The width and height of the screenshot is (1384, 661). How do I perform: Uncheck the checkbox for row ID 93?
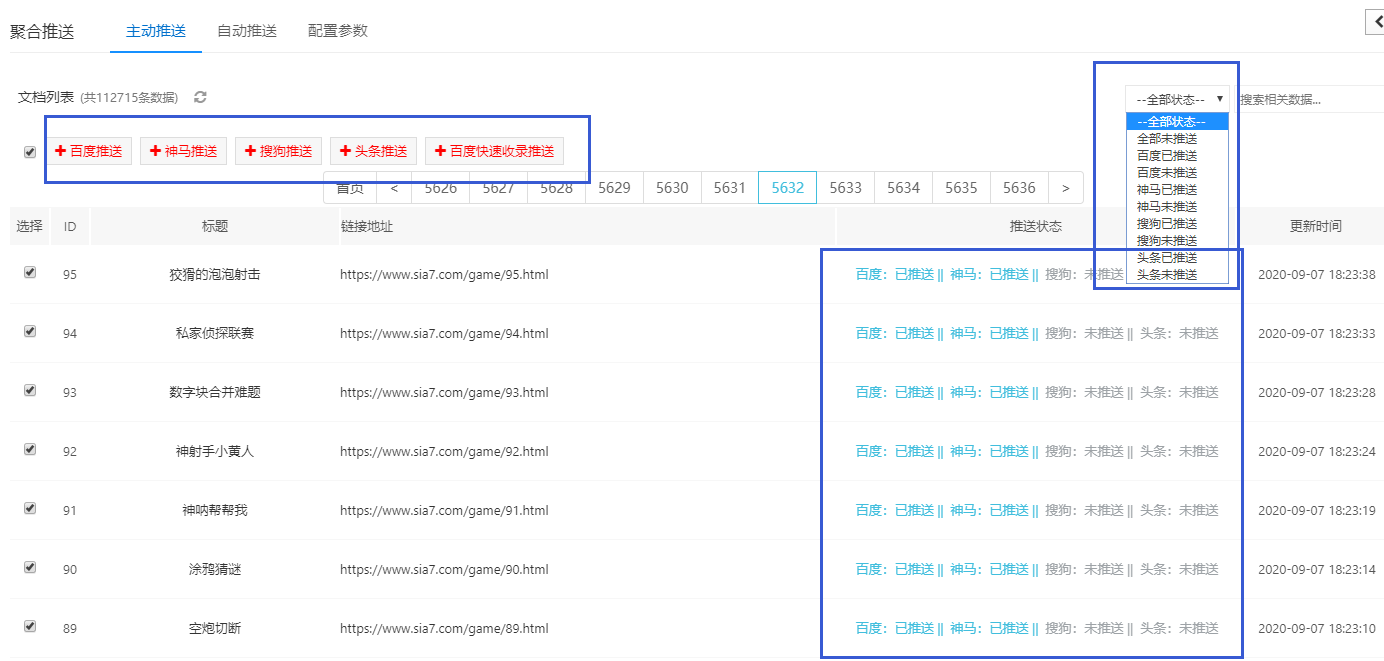[30, 390]
